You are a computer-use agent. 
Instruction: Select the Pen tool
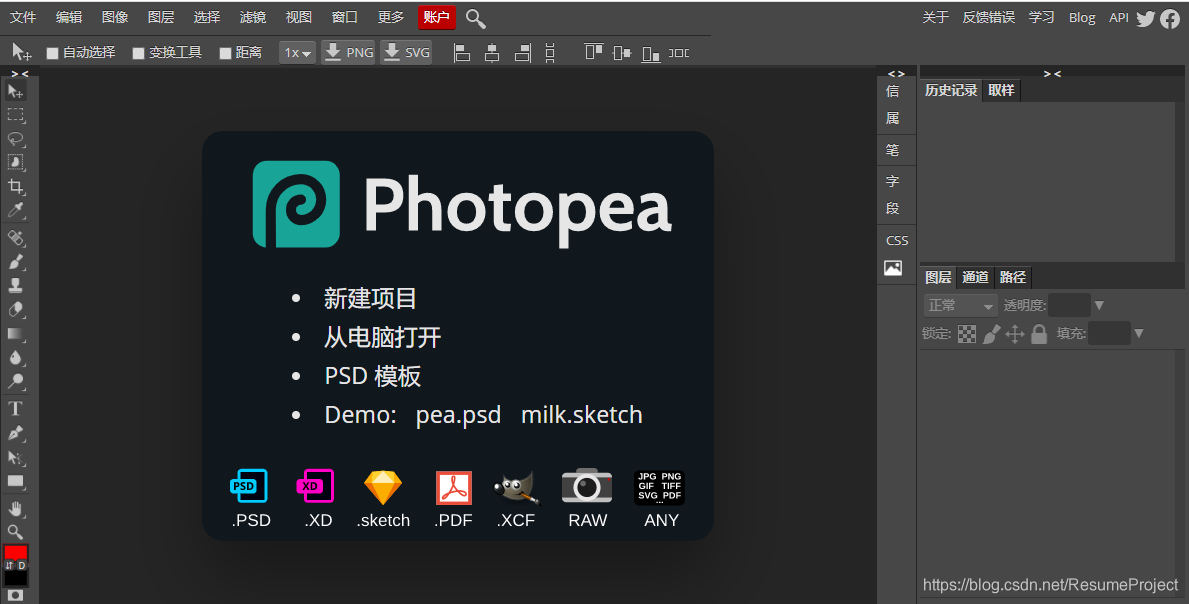(15, 433)
